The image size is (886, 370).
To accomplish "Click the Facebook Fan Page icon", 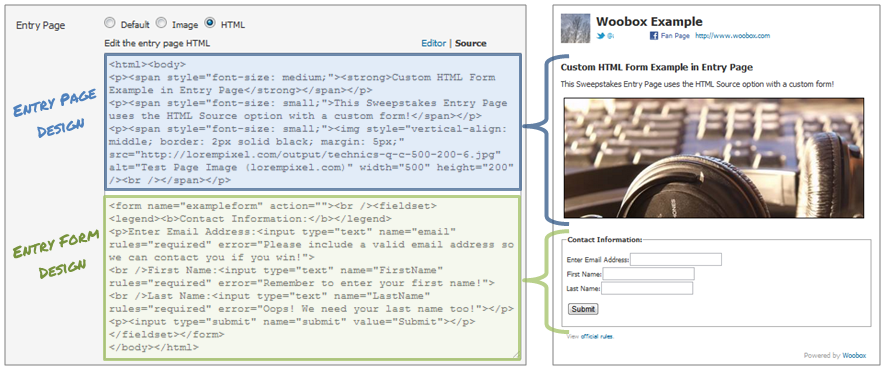I will (653, 36).
